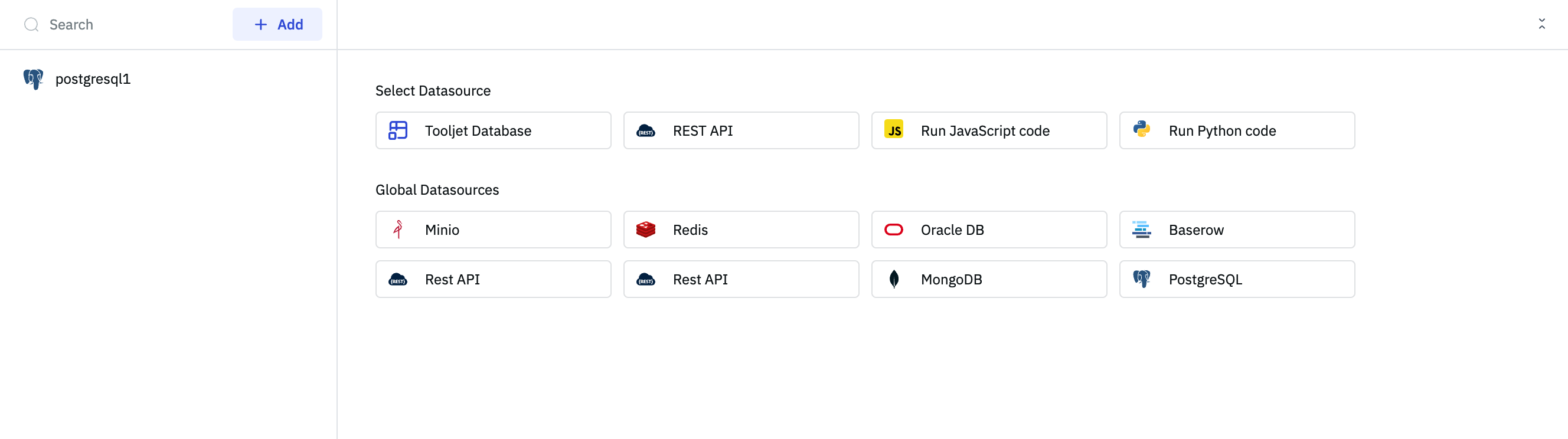Click the yellow JS icon
The width and height of the screenshot is (1568, 439).
(x=894, y=130)
